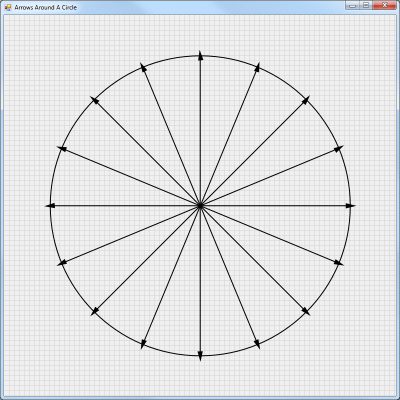
Task: Click the arrowhead between up and upper-right
Action: (x=258, y=67)
